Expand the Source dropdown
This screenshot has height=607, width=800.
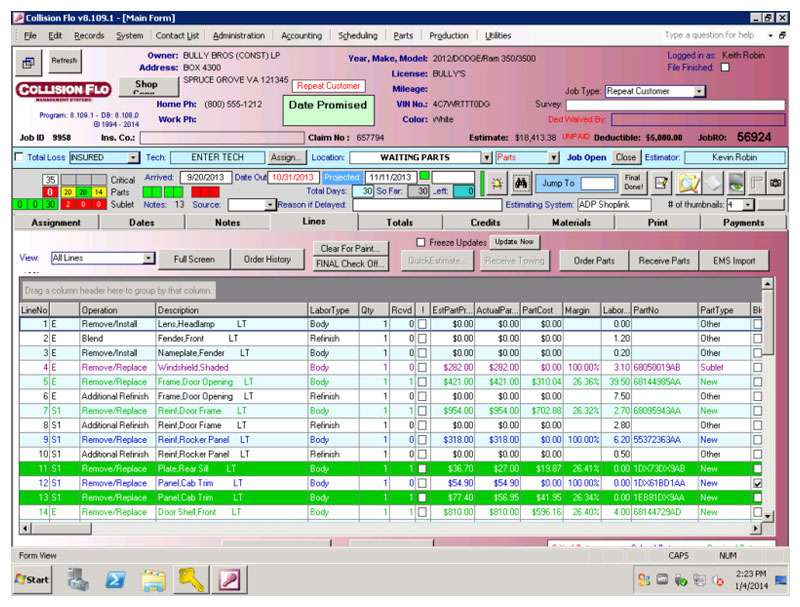coord(270,205)
